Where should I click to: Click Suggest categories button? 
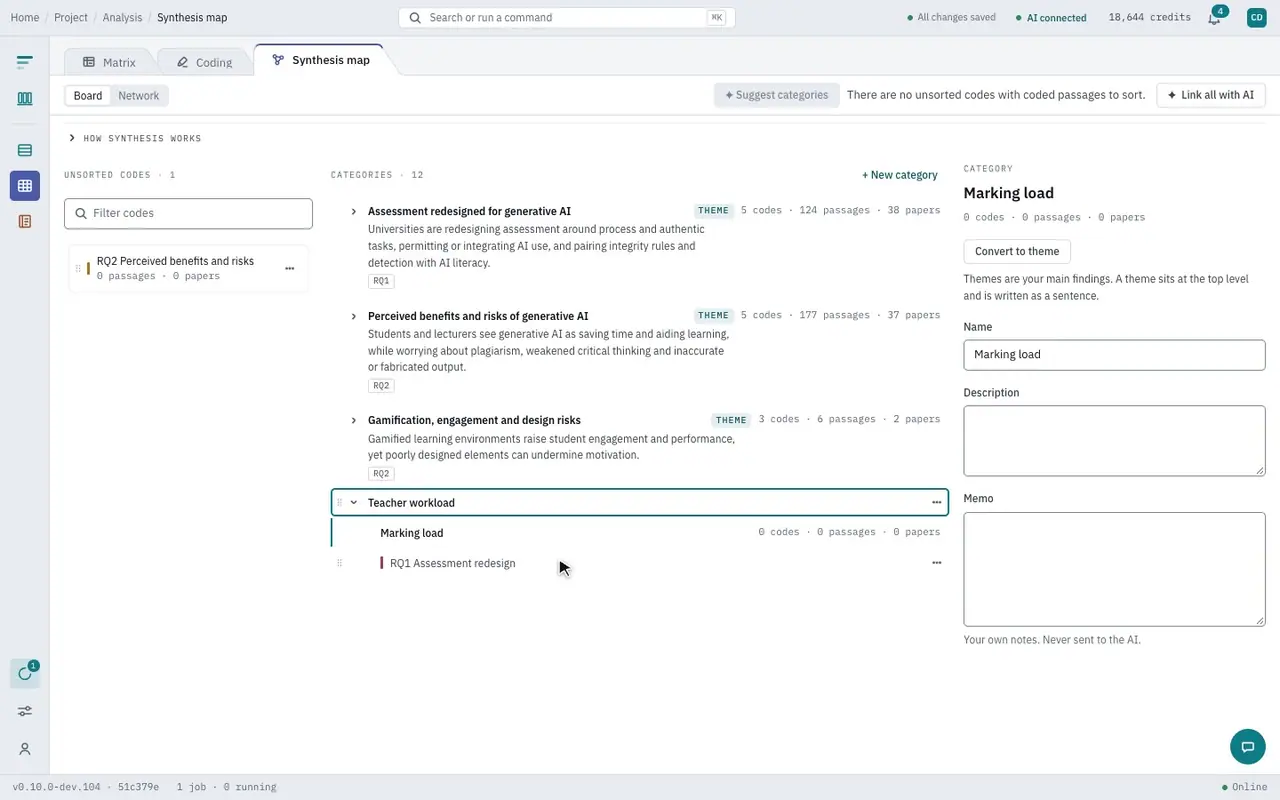777,95
